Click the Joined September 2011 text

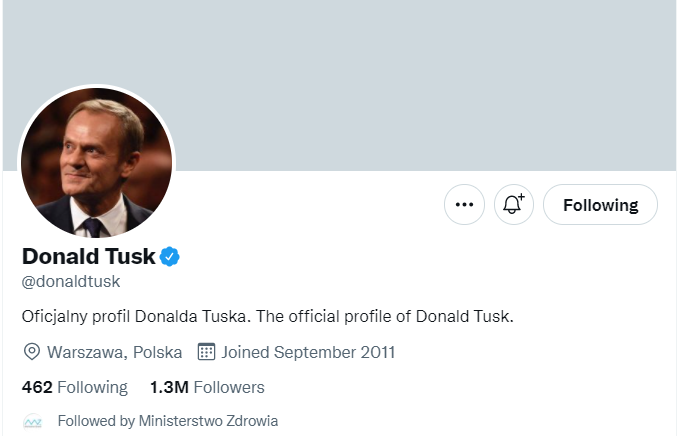click(x=308, y=352)
